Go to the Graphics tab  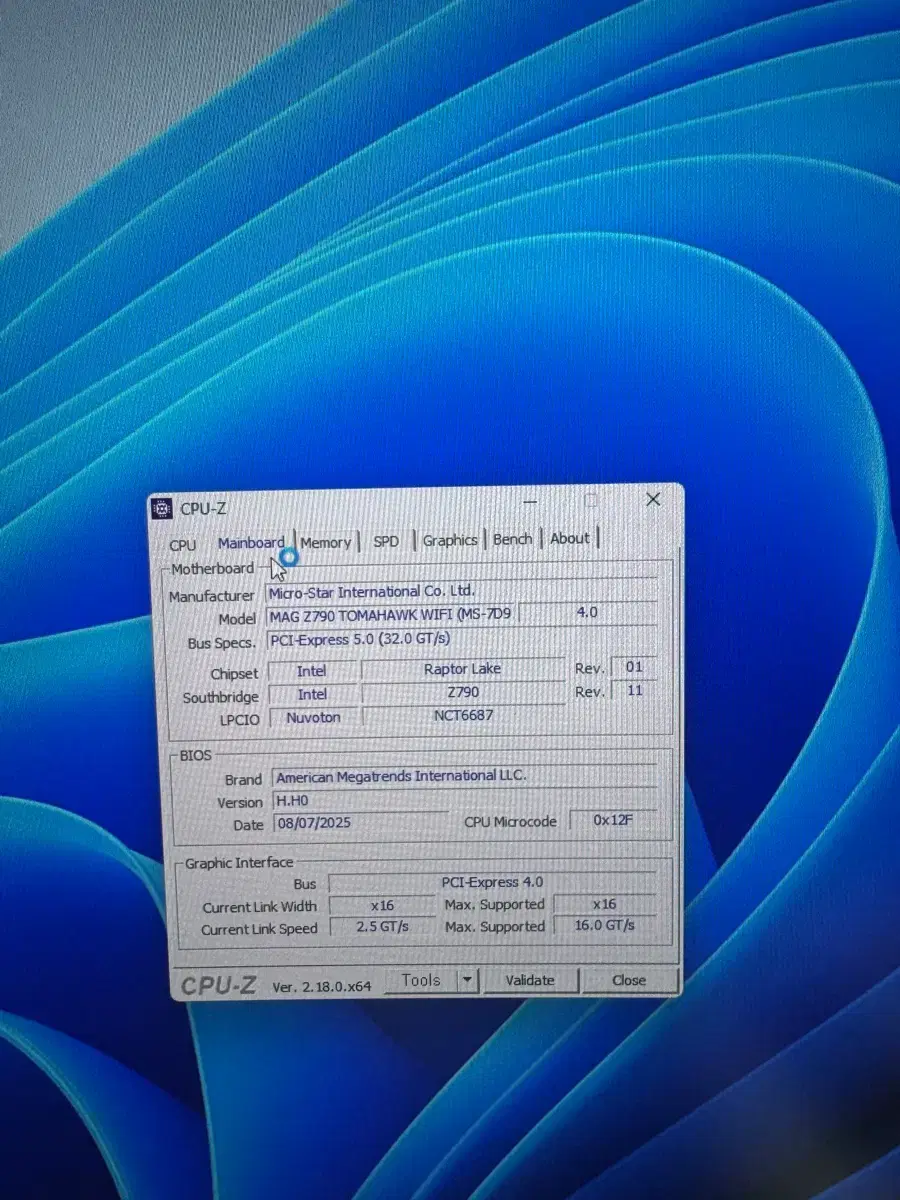(x=449, y=540)
